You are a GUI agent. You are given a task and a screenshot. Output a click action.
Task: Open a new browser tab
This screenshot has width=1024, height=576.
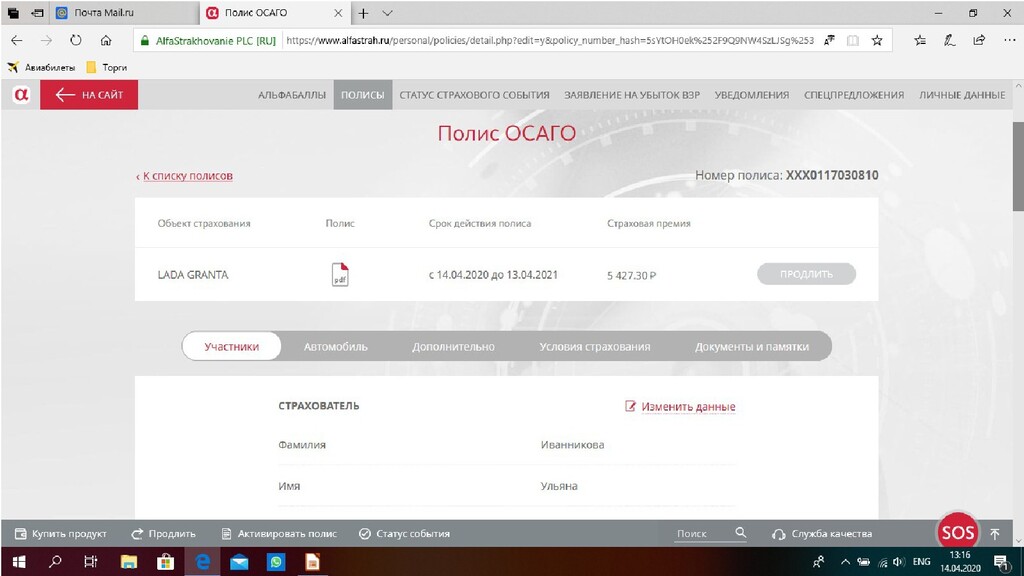(x=363, y=13)
